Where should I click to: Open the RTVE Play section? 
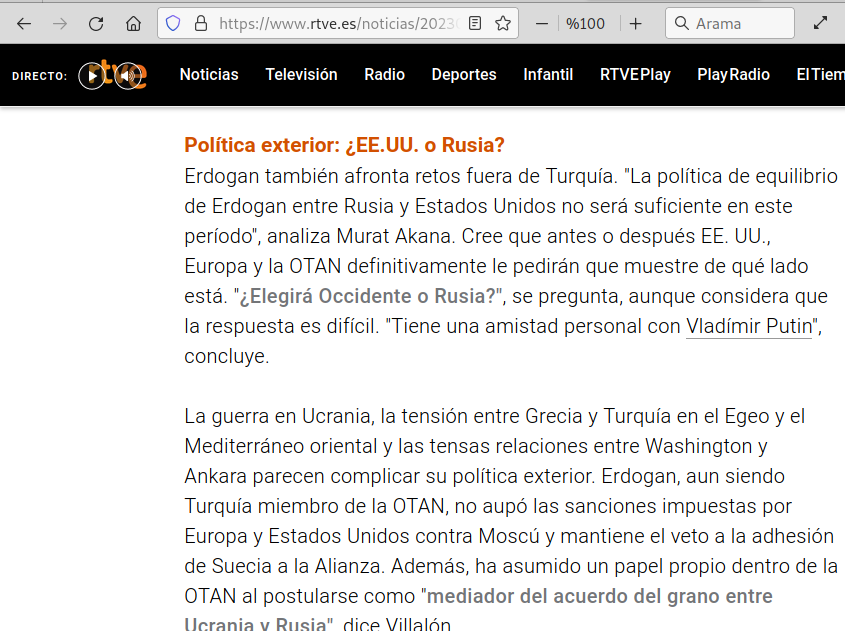[x=635, y=74]
